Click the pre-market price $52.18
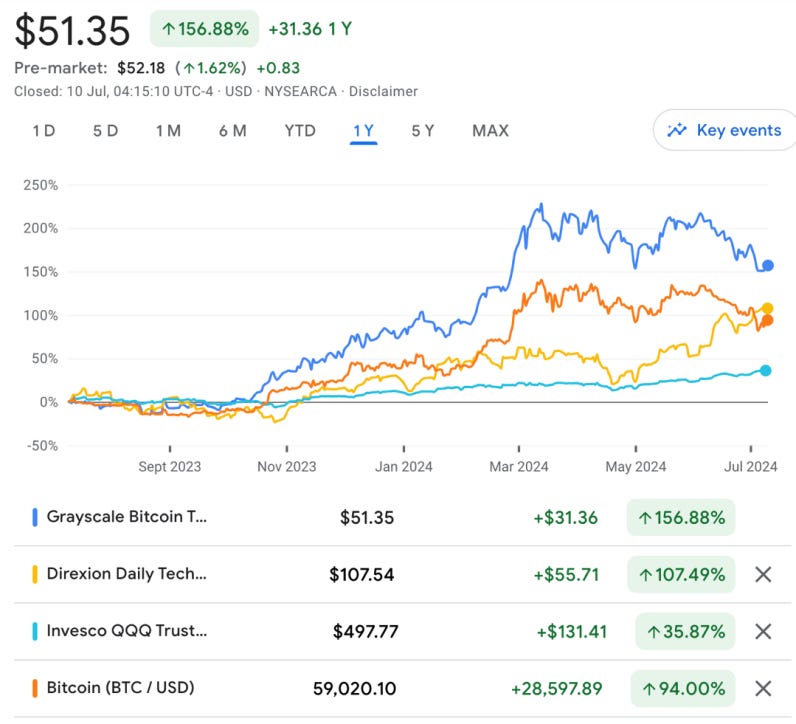796x724 pixels. click(x=141, y=68)
